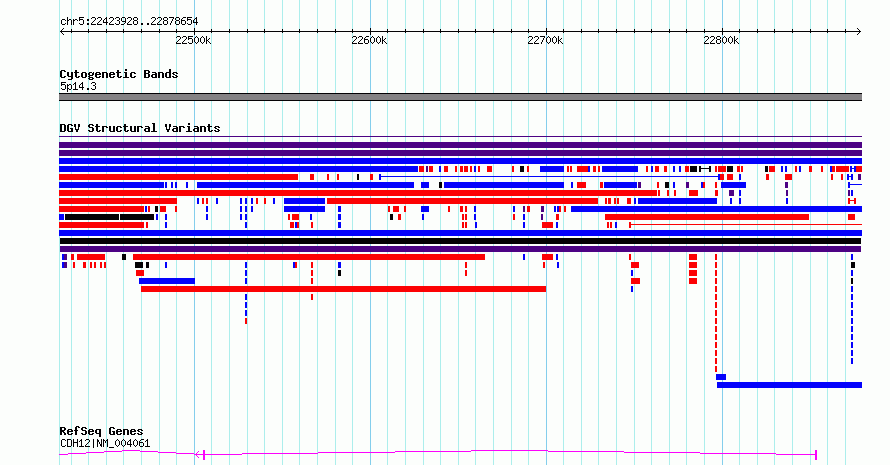
Task: Click the magenta CDH12 gene line
Action: pos(437,453)
